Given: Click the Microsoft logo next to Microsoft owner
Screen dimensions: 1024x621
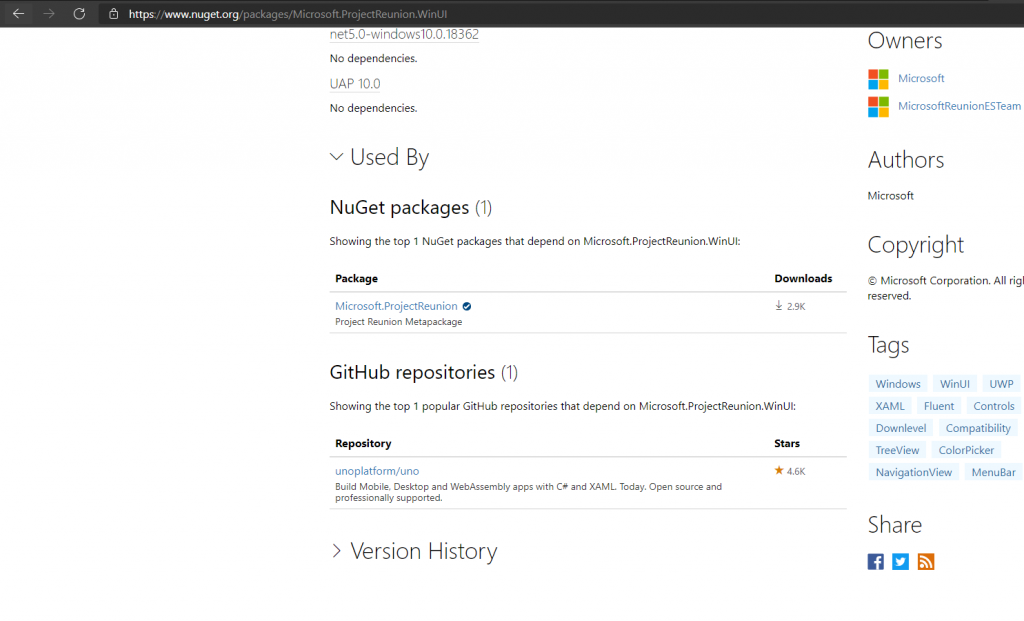Looking at the screenshot, I should tap(877, 78).
